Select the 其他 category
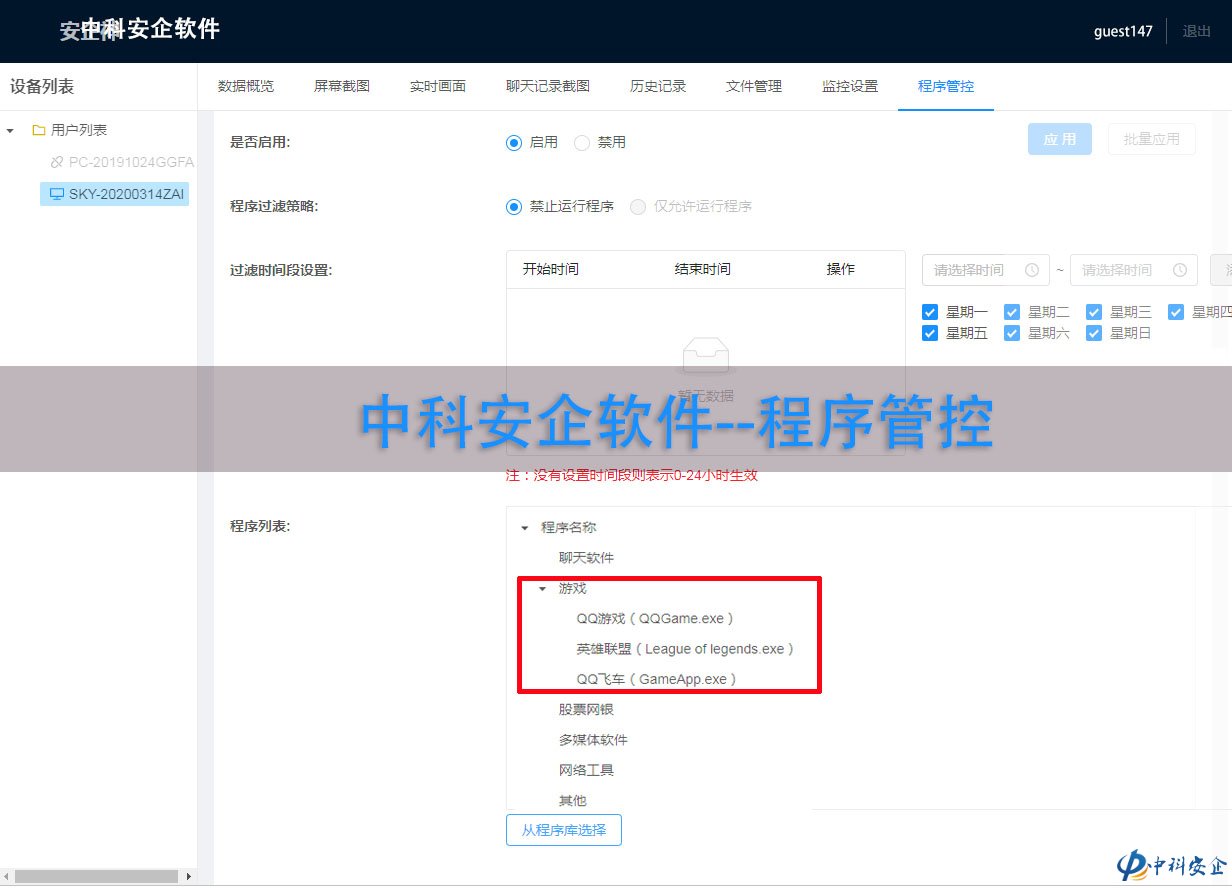The image size is (1232, 888). [x=572, y=801]
